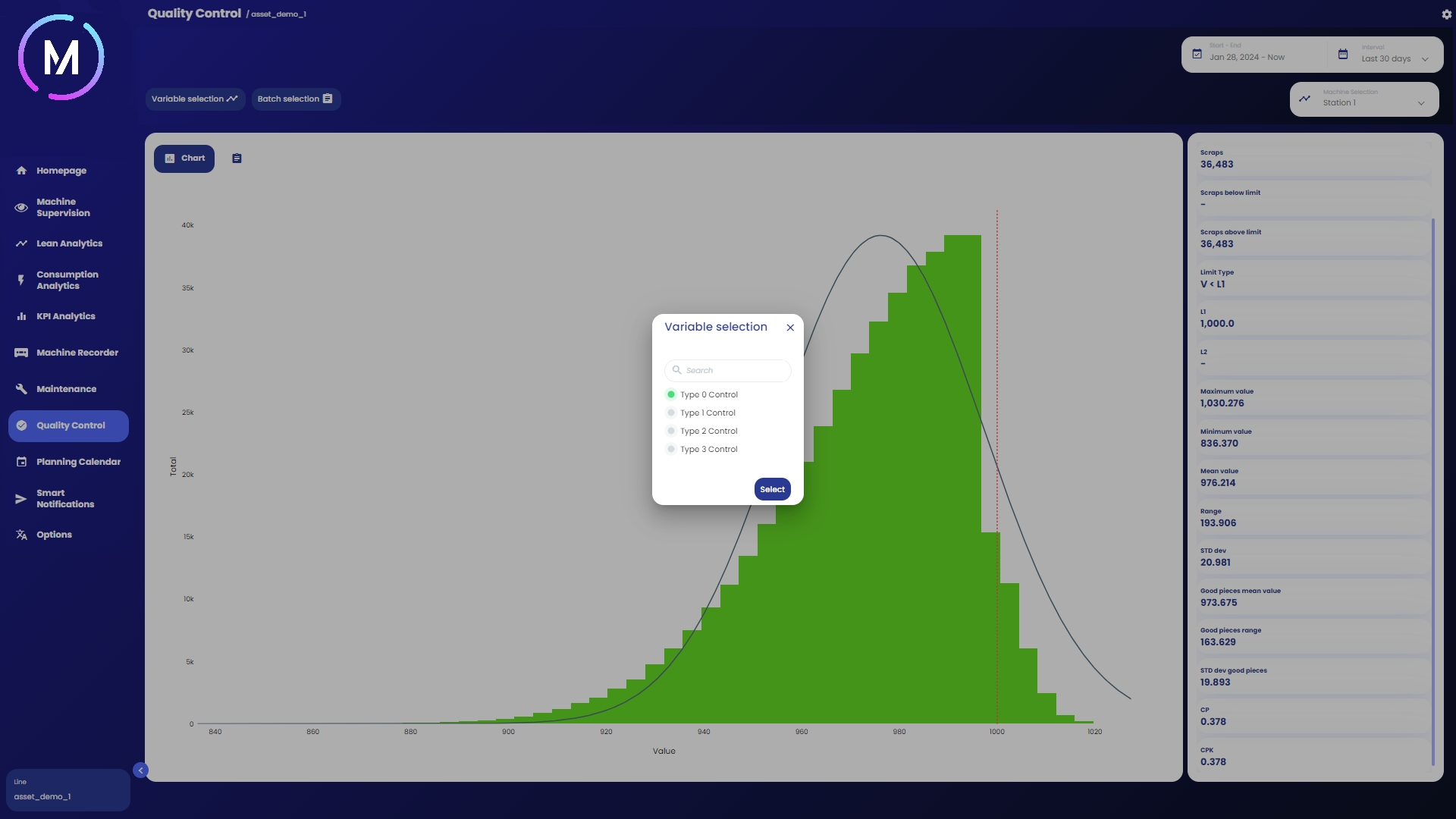1456x819 pixels.
Task: Select Type 1 Control radio button
Action: point(671,413)
